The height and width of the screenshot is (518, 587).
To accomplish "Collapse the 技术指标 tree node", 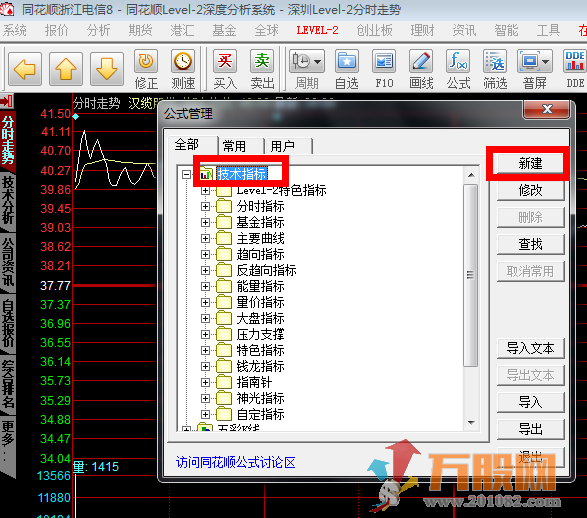I will coord(186,174).
